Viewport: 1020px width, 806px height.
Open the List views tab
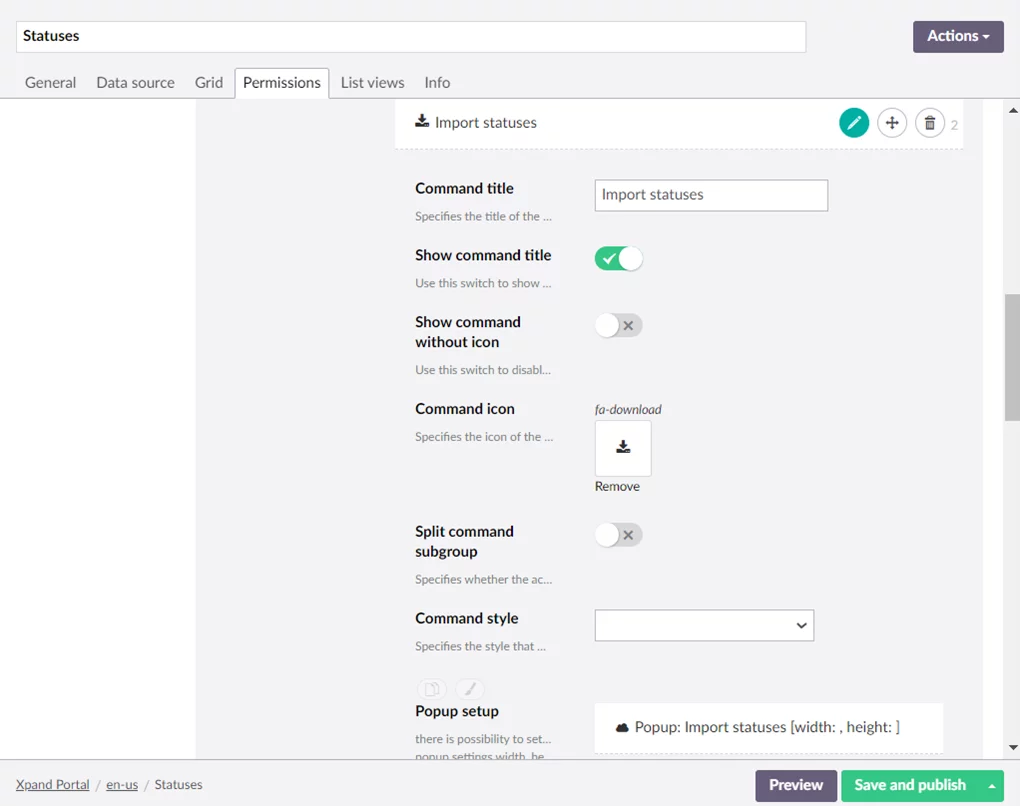372,83
